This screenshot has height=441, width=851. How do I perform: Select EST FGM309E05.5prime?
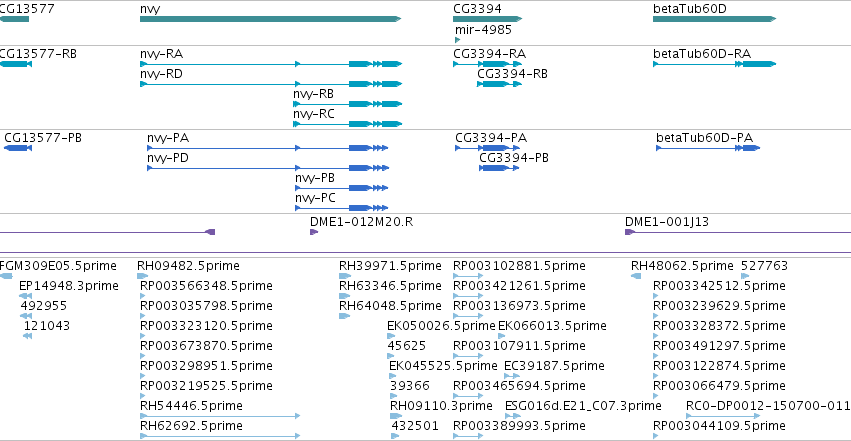[x=6, y=276]
